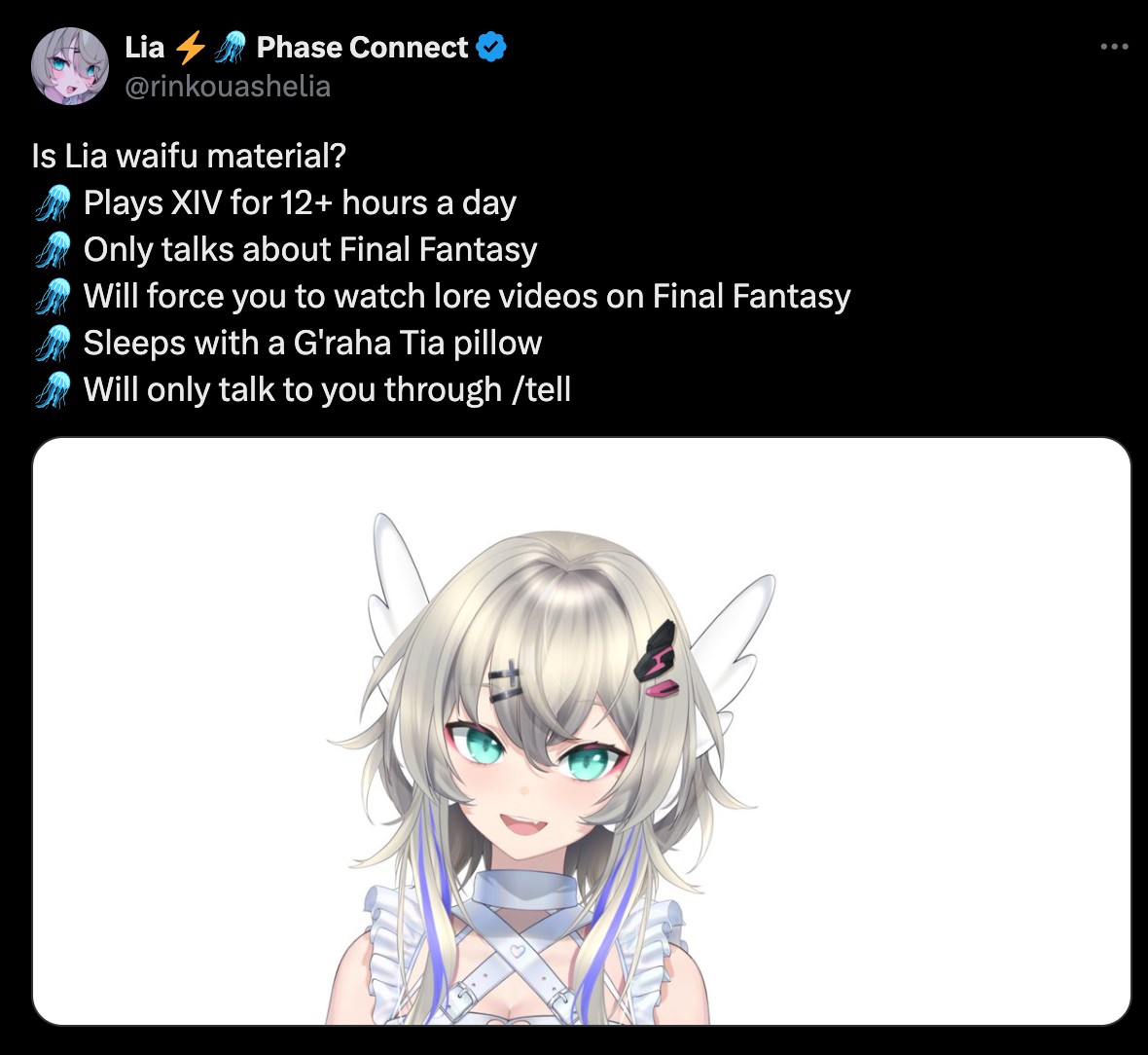Click jellyfish emoji before Plays XIV line

(x=53, y=203)
